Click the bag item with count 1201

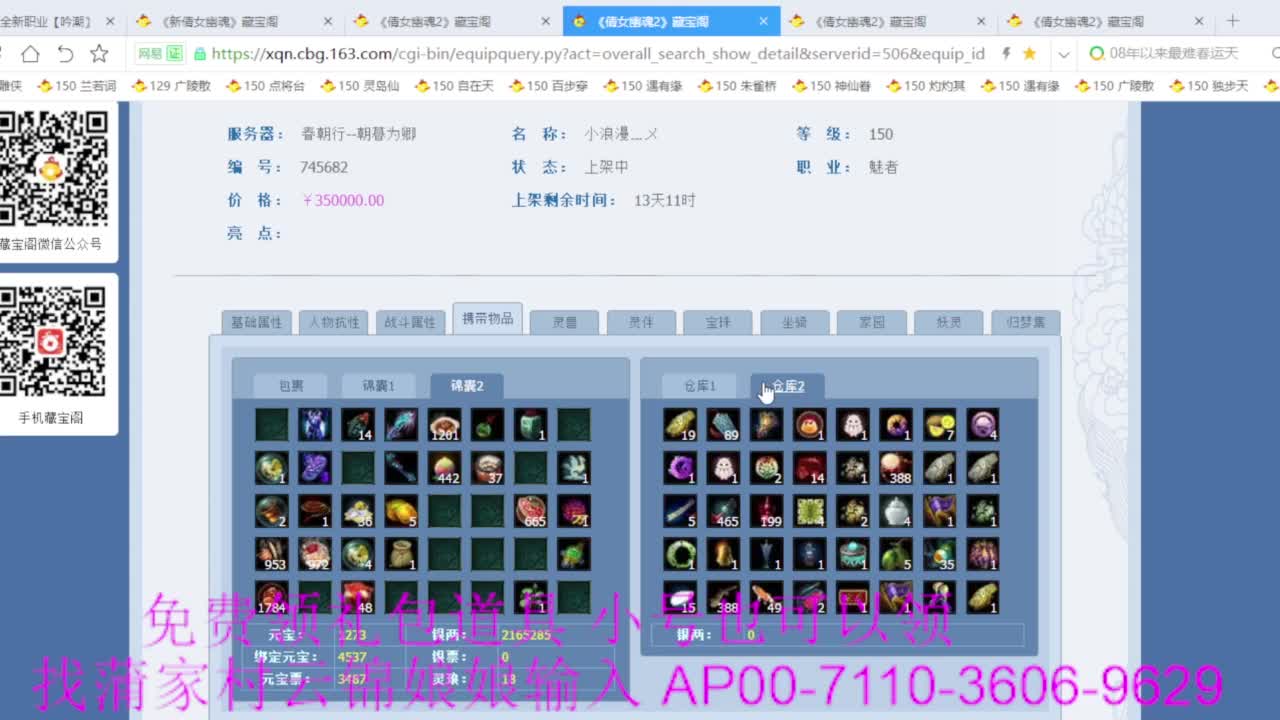[445, 425]
